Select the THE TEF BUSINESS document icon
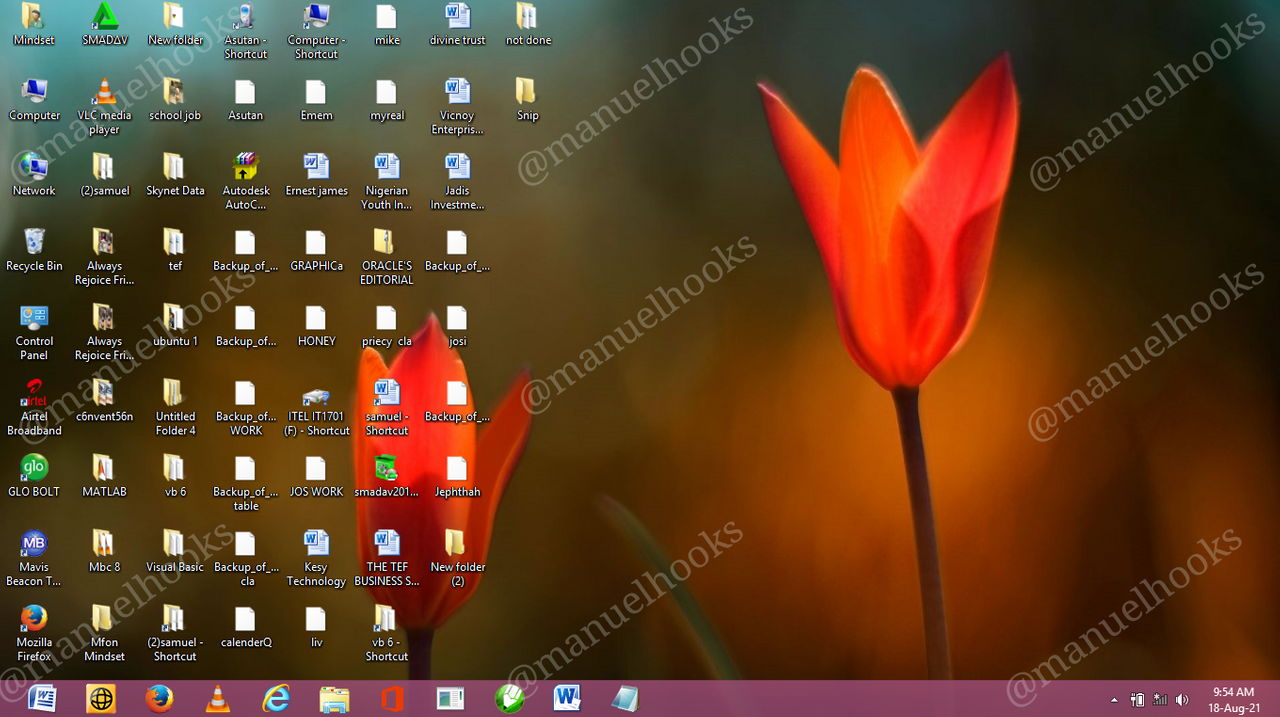The width and height of the screenshot is (1280, 717). click(x=386, y=558)
